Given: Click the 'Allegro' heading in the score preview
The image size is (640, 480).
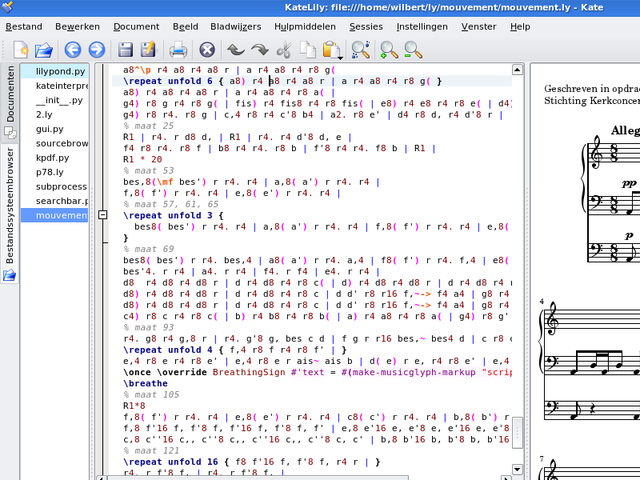Looking at the screenshot, I should click(625, 130).
